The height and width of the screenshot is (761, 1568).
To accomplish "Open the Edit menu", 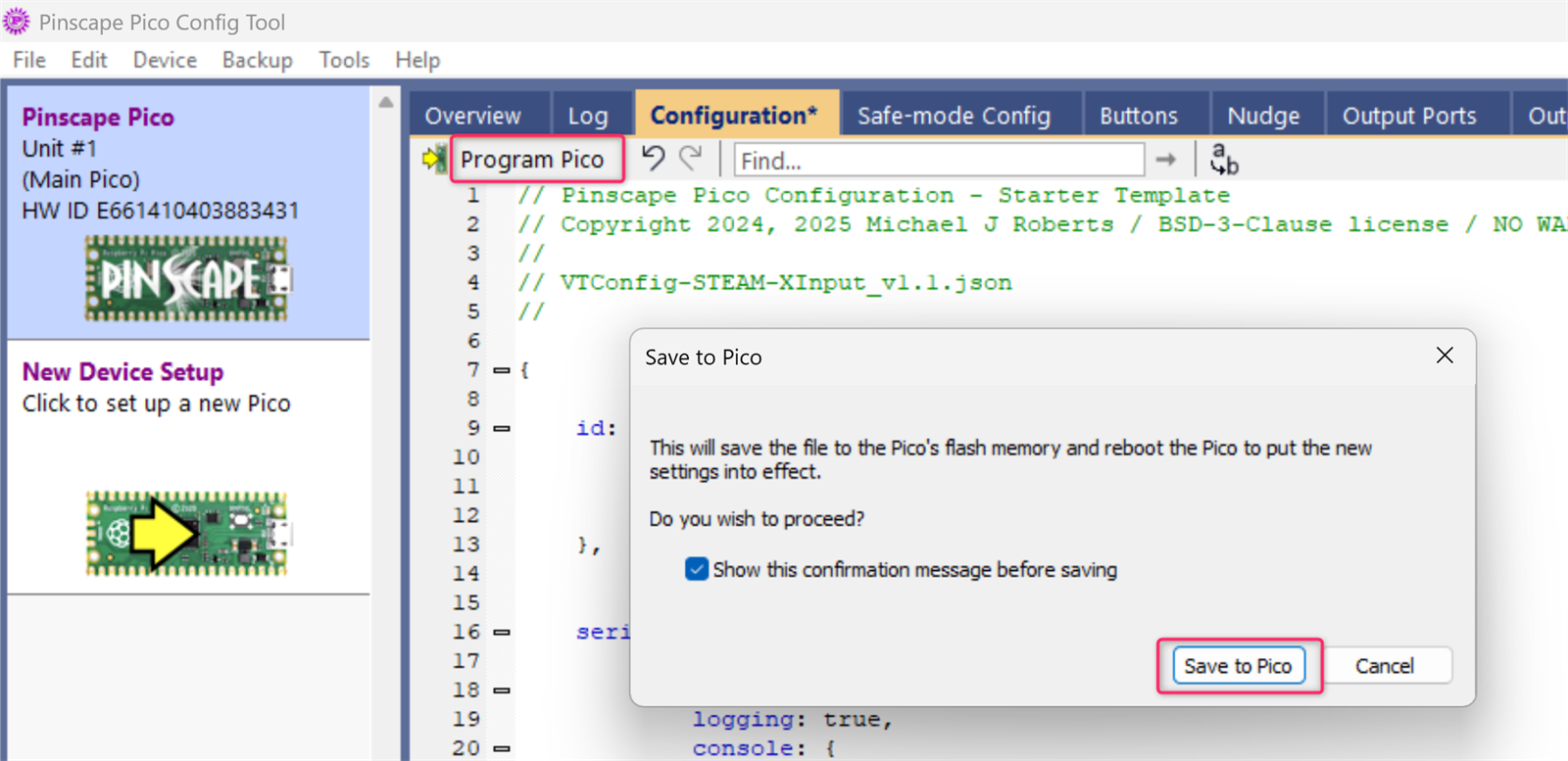I will 89,60.
